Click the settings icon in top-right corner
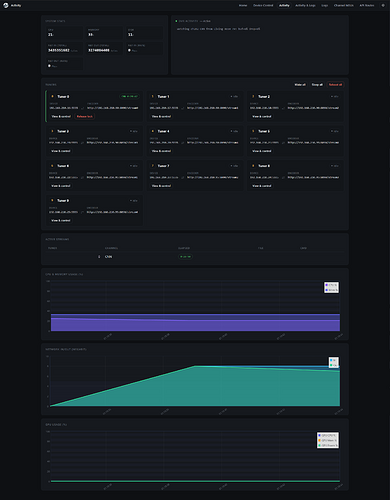This screenshot has height=500, width=390. click(x=383, y=5)
